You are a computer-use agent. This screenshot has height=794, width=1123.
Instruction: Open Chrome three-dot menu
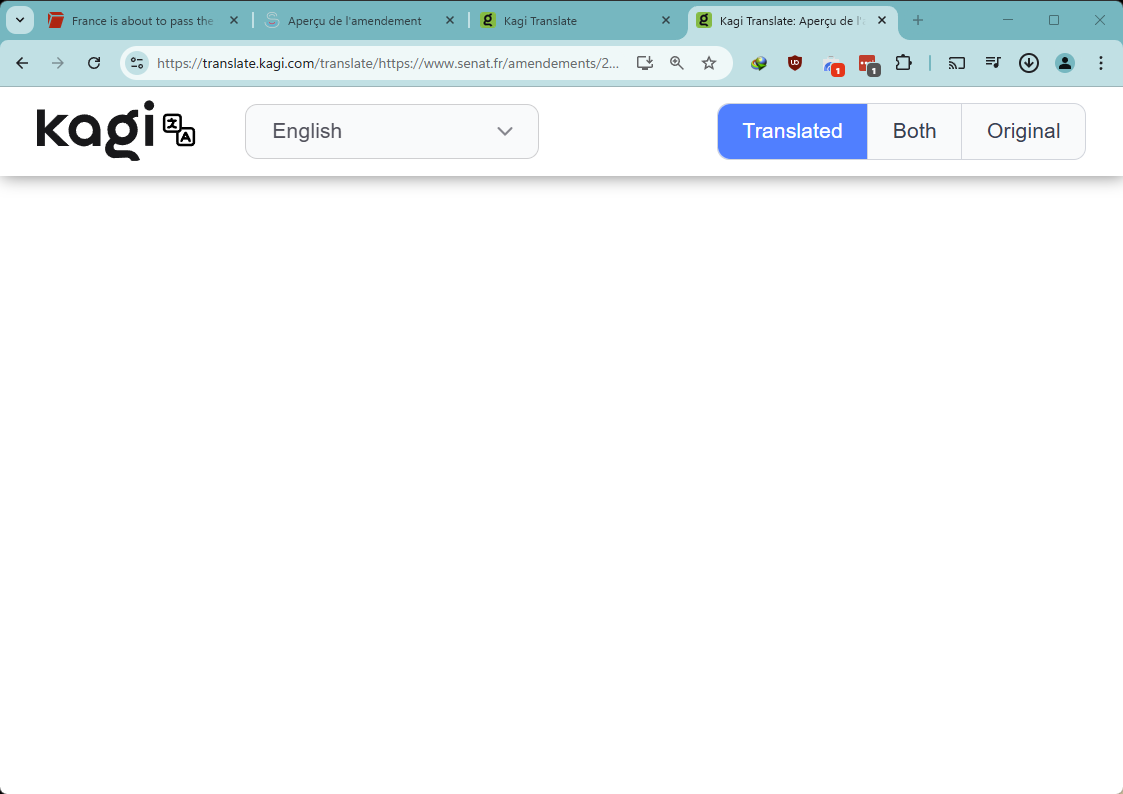(x=1101, y=63)
